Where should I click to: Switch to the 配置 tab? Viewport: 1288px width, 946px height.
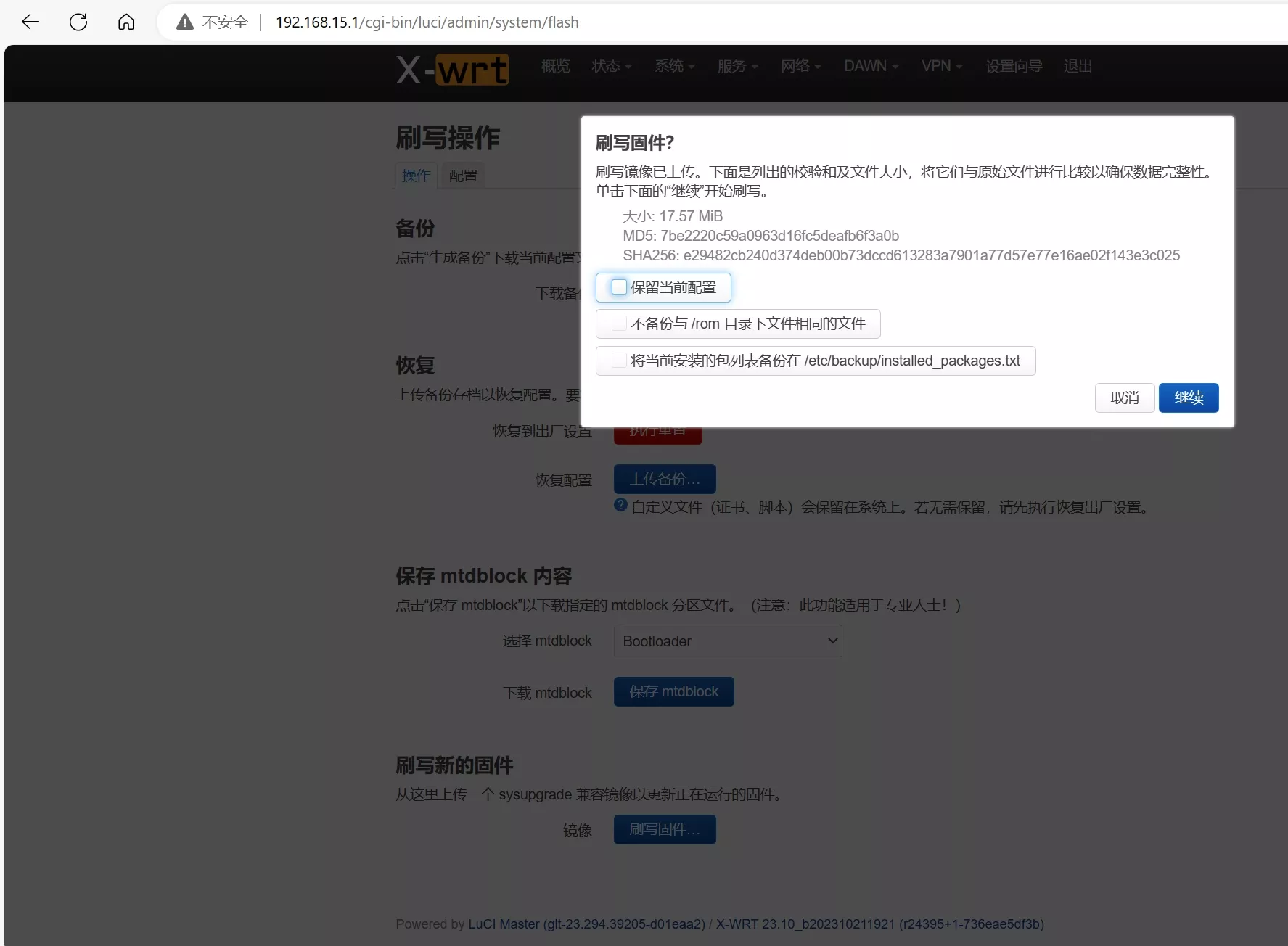[462, 175]
